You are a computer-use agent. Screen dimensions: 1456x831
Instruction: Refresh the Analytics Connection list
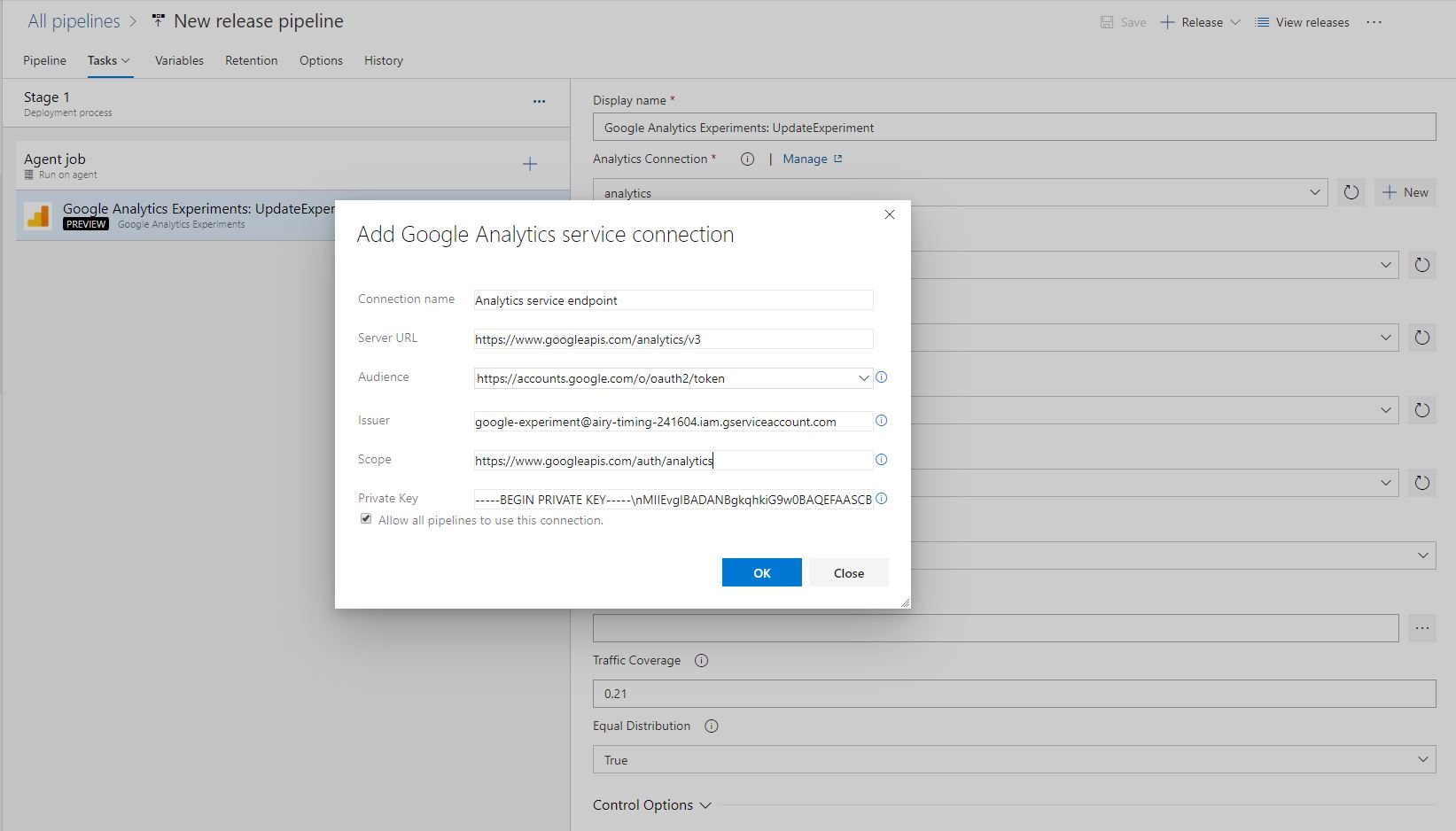click(1351, 192)
